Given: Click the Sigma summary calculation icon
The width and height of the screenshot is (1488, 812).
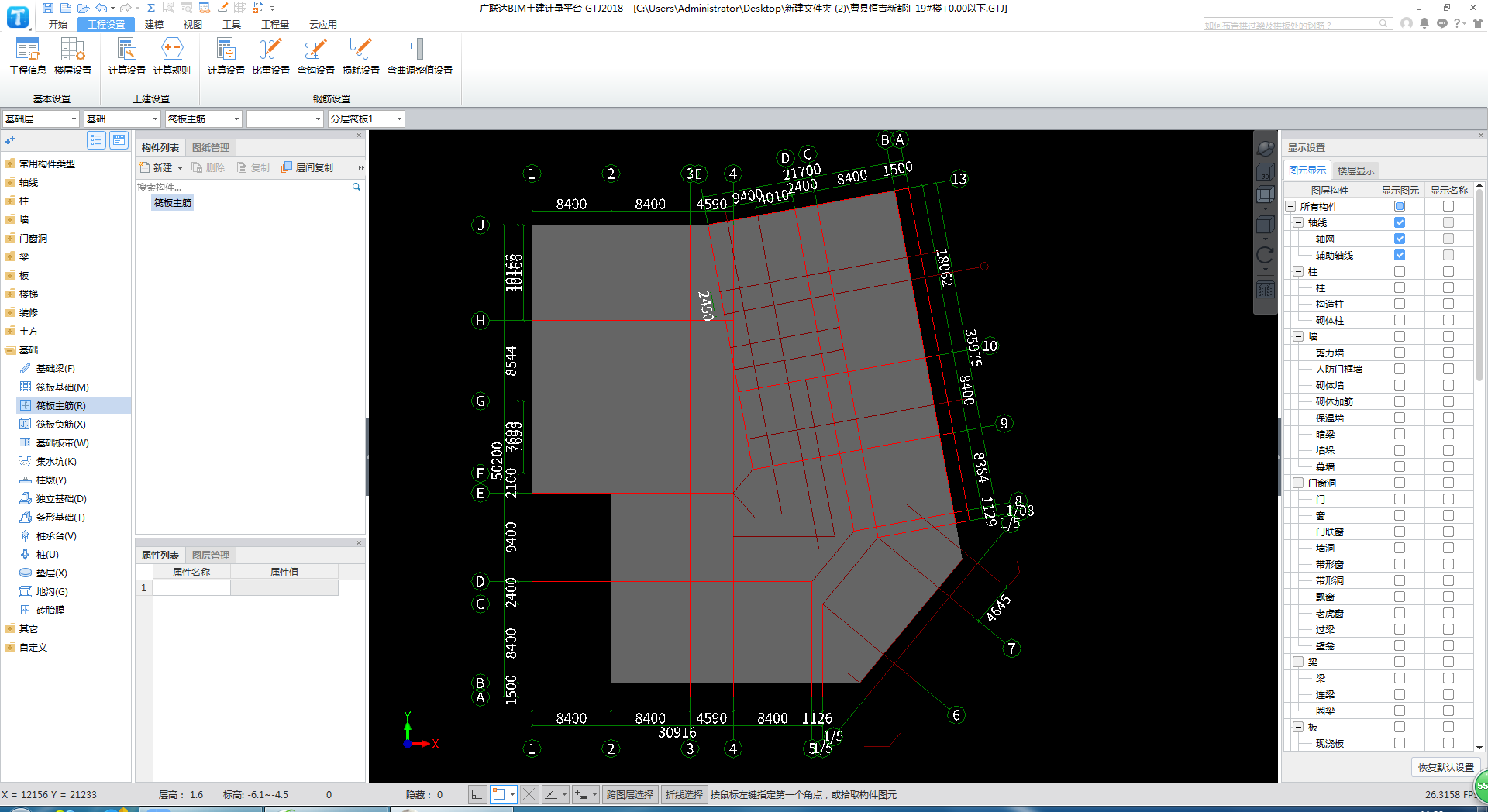Looking at the screenshot, I should 151,8.
